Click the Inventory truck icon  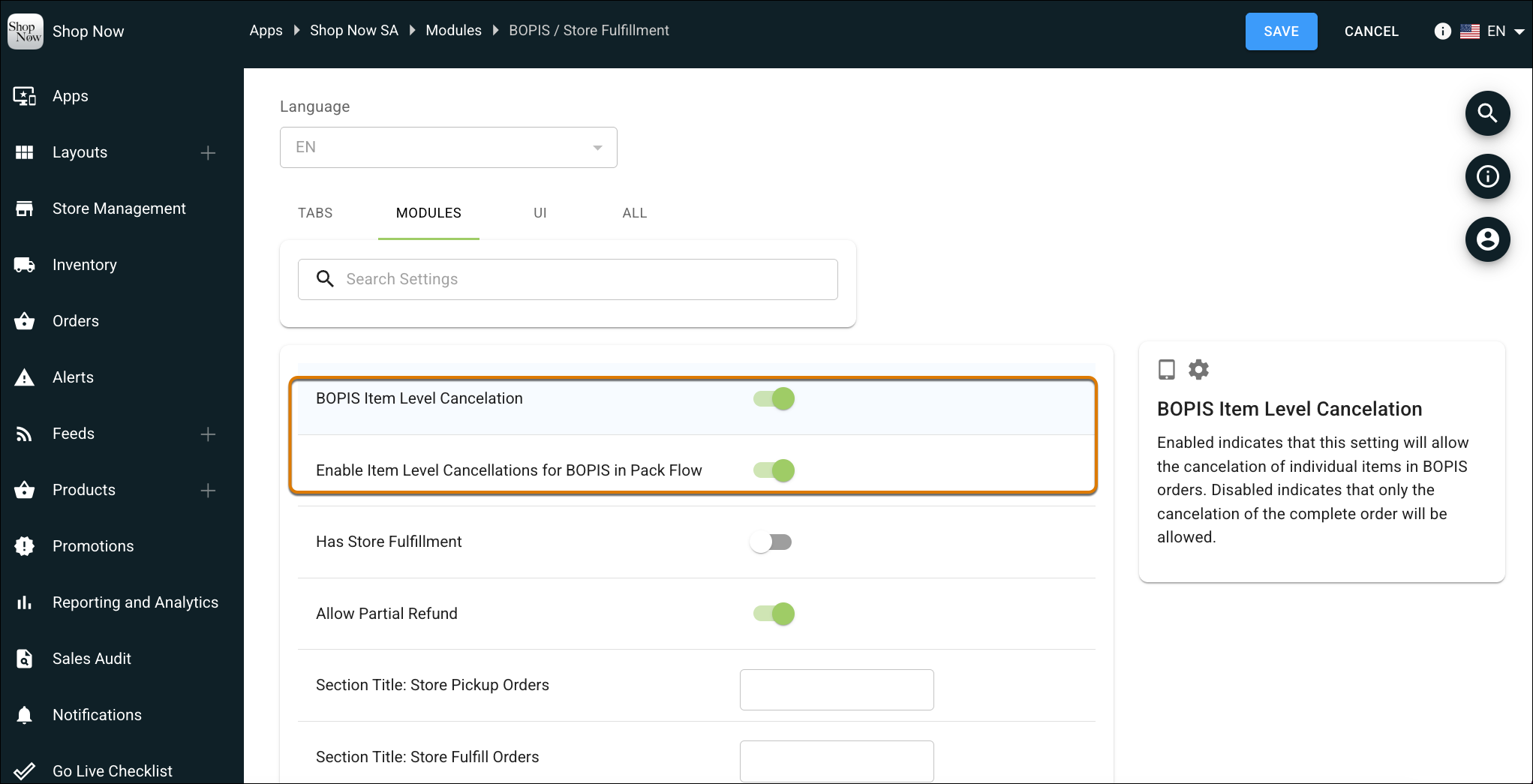click(25, 265)
